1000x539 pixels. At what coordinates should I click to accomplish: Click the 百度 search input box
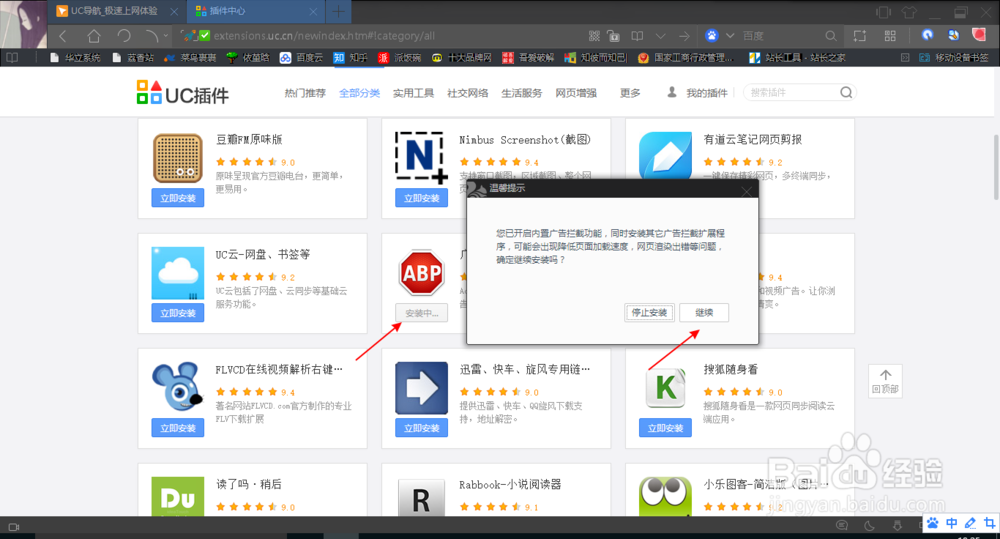[781, 36]
